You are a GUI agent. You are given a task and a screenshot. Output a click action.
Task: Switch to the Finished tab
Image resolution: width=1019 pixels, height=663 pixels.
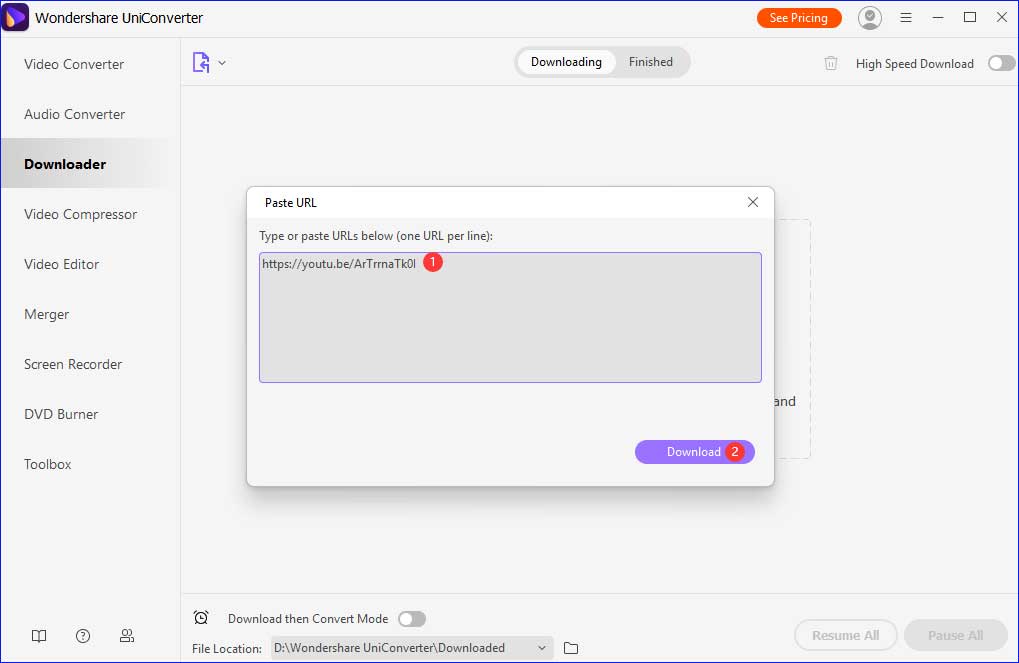(x=650, y=62)
